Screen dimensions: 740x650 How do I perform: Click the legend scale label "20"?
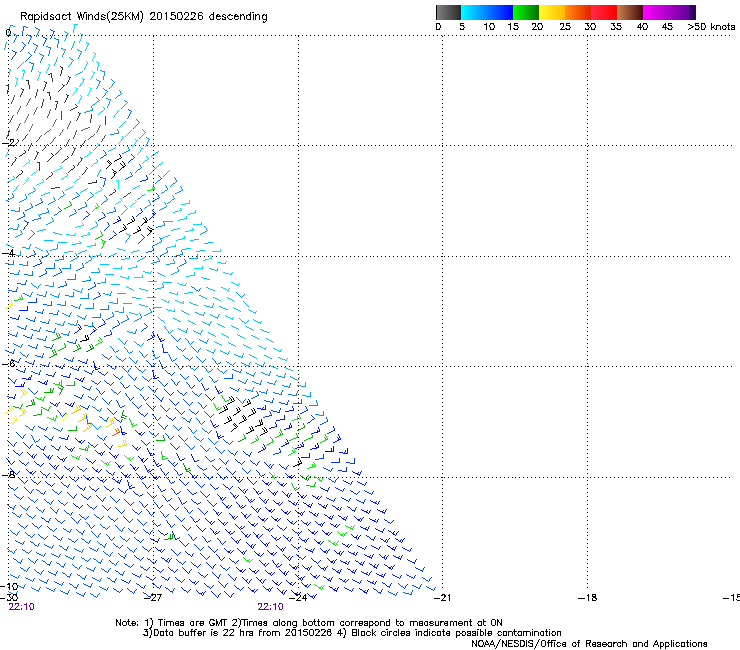(537, 27)
